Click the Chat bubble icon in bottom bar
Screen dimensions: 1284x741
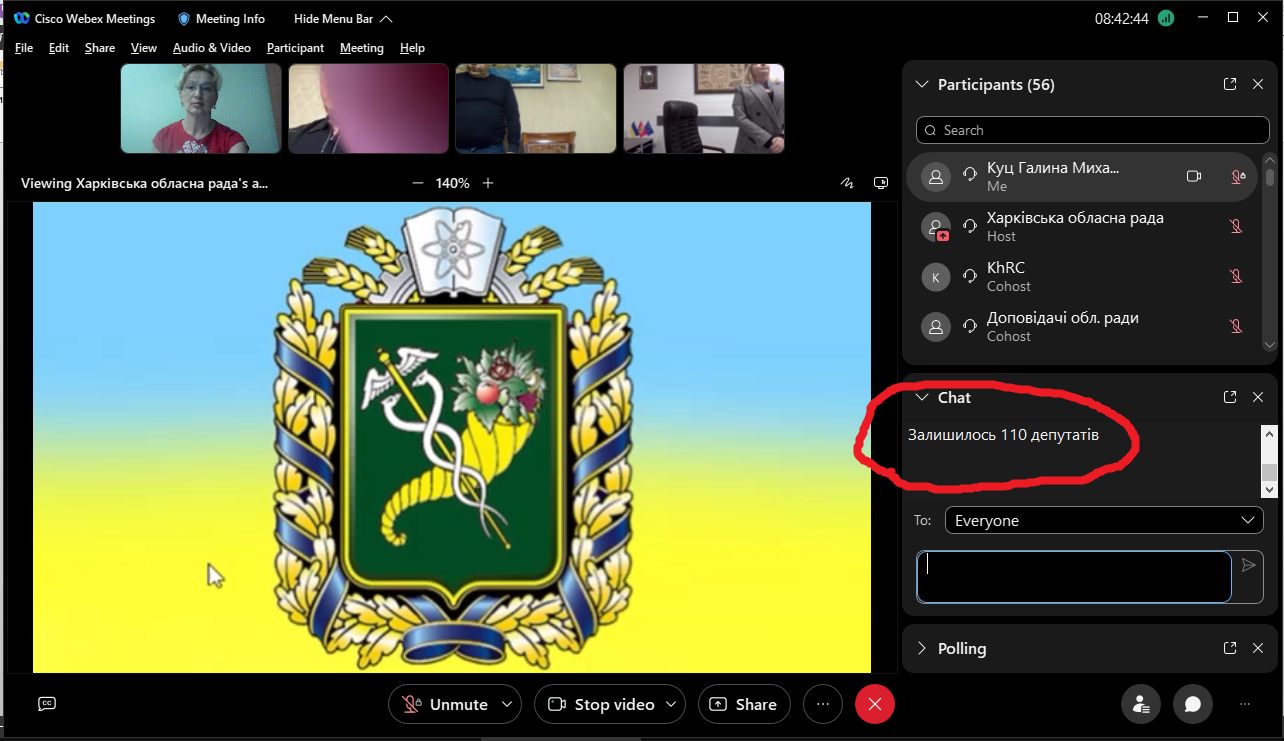pyautogui.click(x=1192, y=704)
